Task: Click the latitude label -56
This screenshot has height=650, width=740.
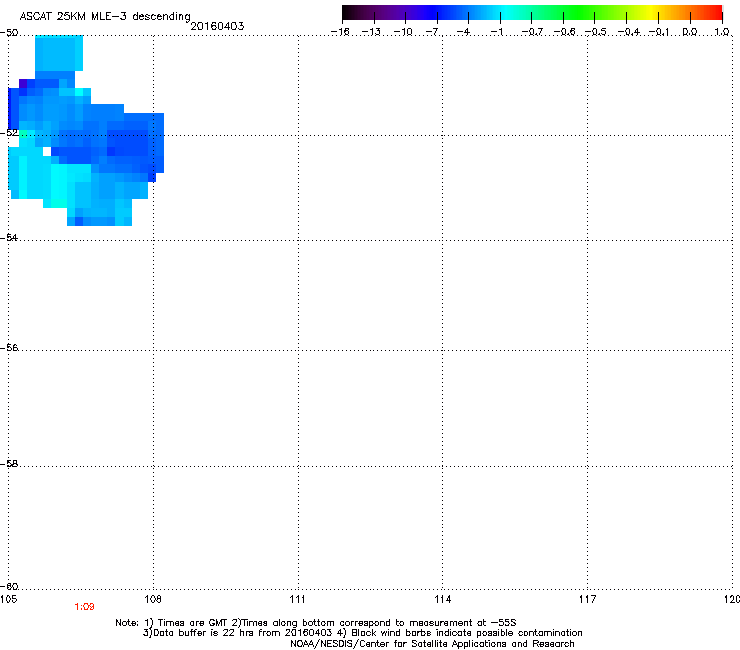Action: point(9,347)
